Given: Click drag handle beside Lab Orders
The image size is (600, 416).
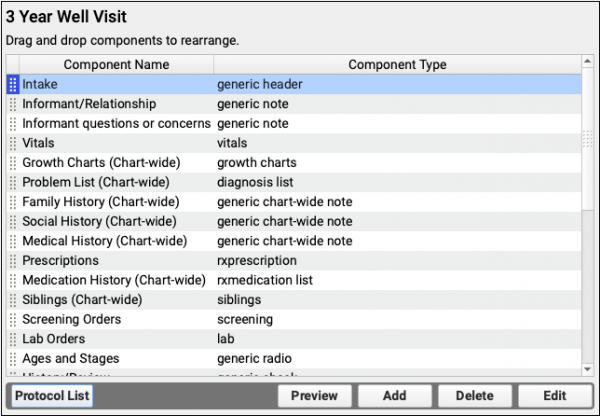Looking at the screenshot, I should 13,339.
